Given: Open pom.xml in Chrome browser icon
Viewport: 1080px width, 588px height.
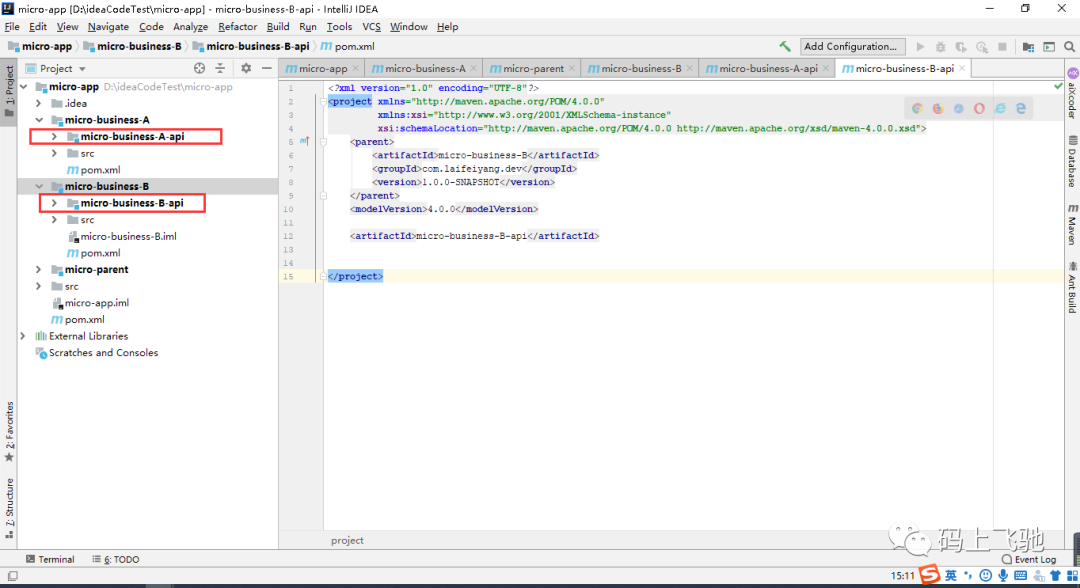Looking at the screenshot, I should click(x=917, y=108).
